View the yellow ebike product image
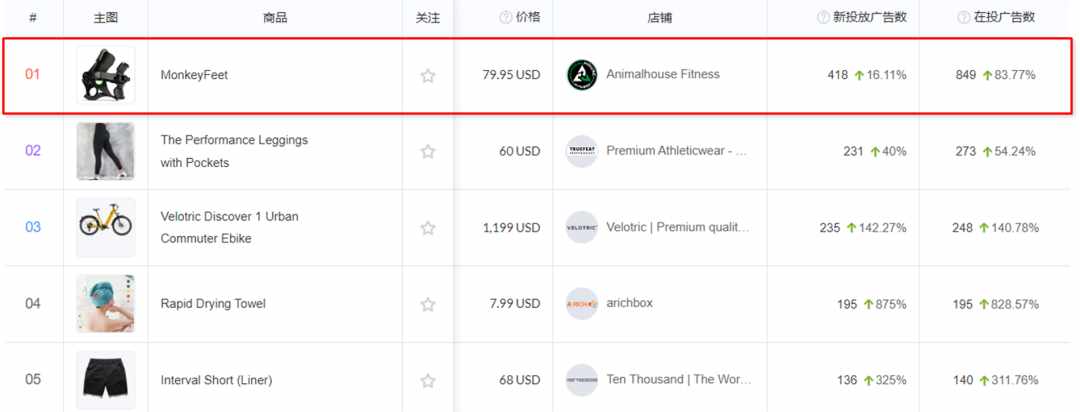The image size is (1080, 412). 105,227
